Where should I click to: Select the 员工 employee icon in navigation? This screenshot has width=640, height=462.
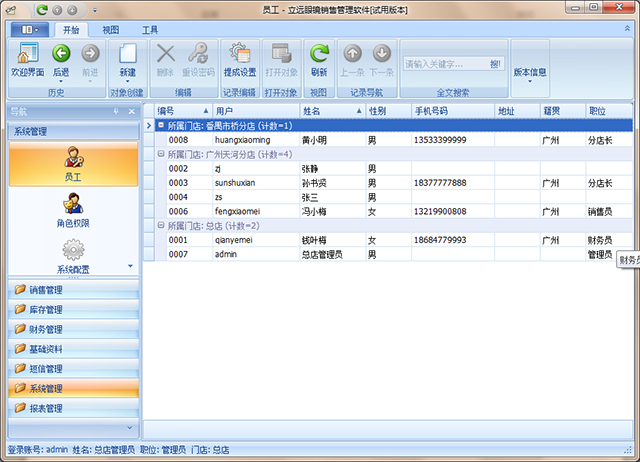[x=73, y=163]
